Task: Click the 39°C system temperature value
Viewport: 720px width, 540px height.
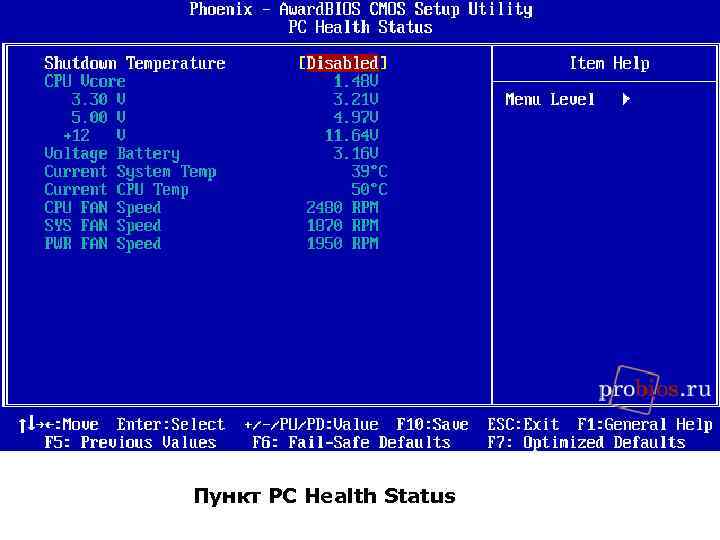Action: click(370, 171)
